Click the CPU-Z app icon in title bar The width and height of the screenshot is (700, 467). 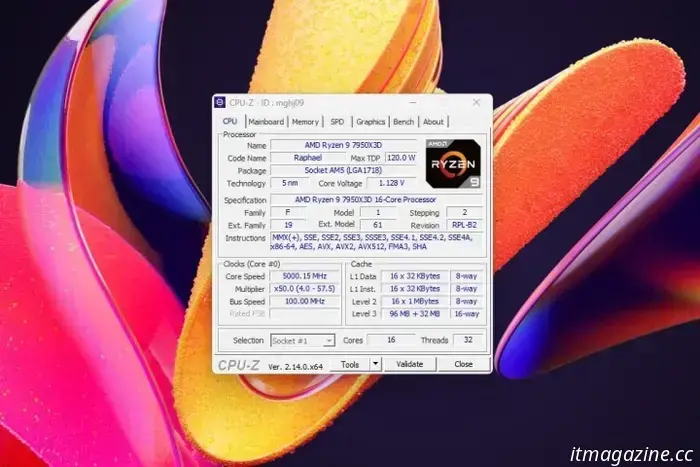[220, 102]
